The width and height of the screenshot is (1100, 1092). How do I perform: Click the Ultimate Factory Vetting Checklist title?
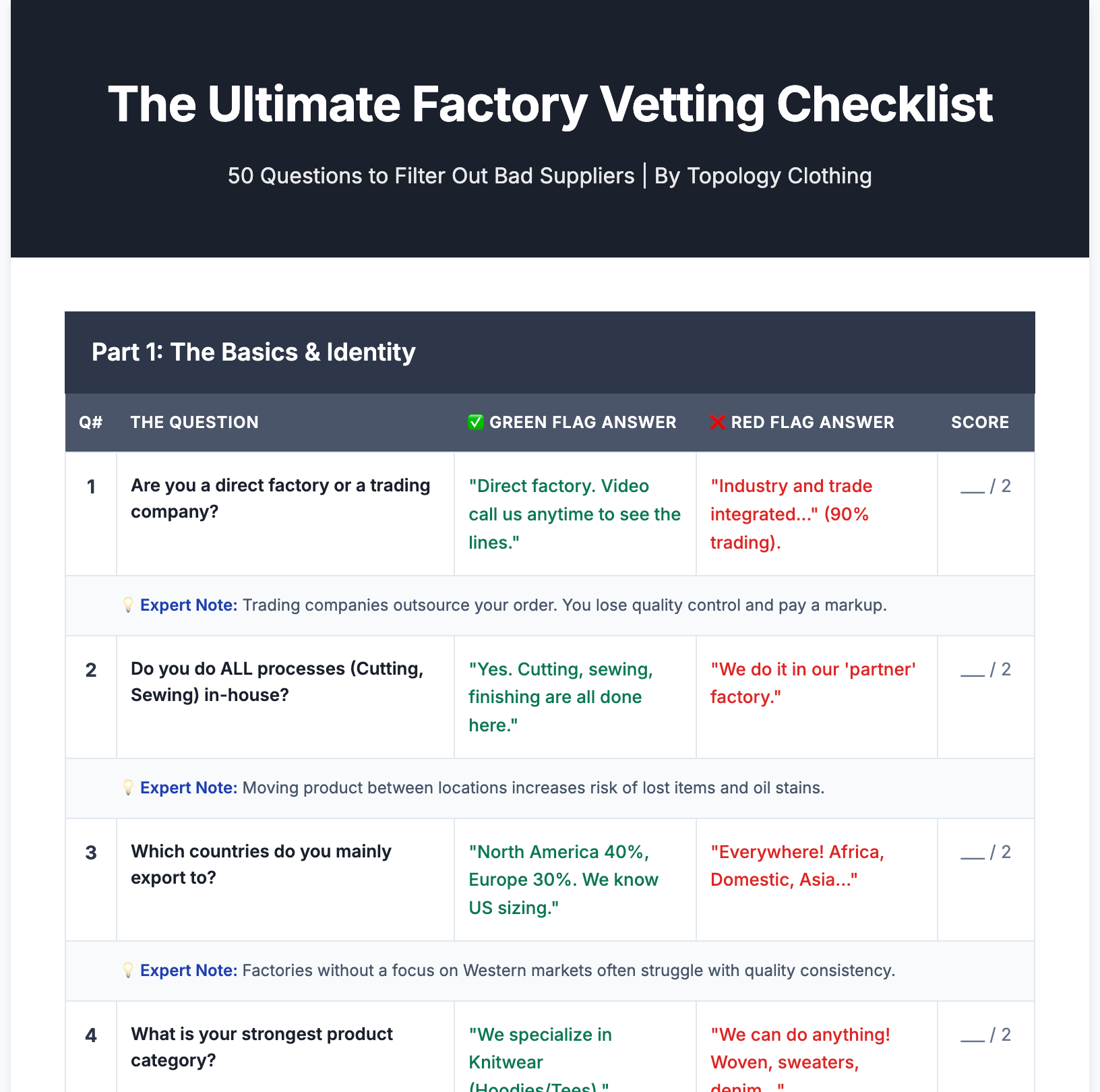(x=550, y=104)
